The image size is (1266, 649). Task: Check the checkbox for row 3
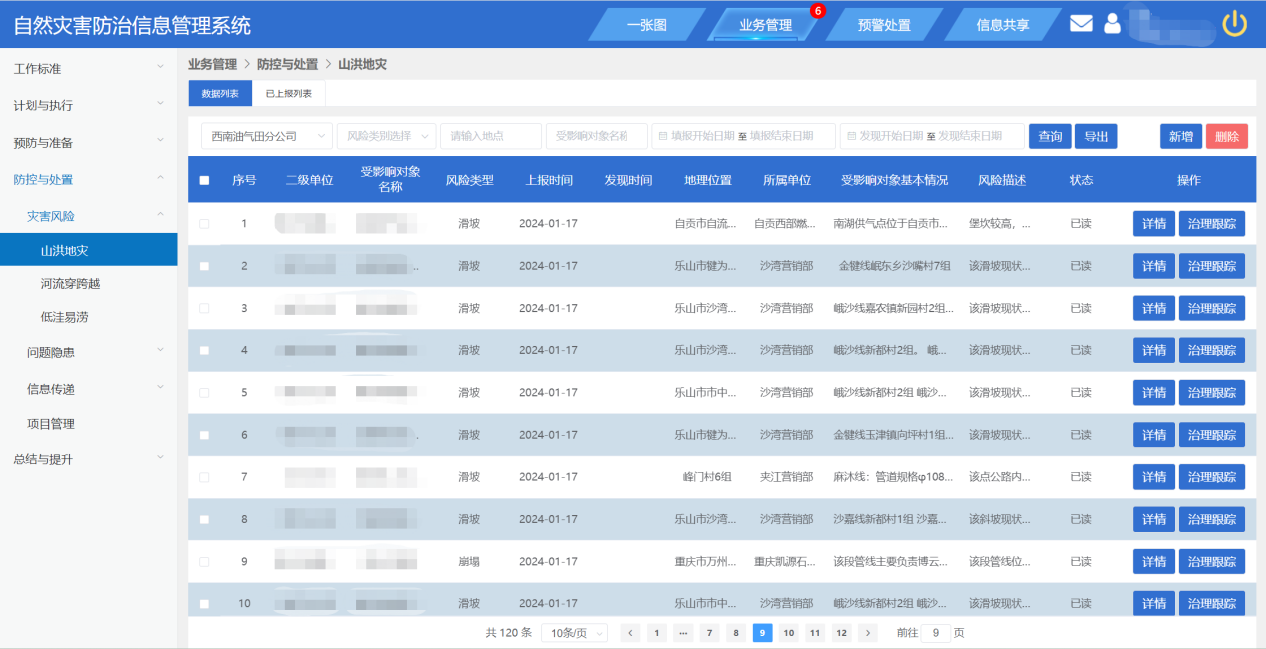tap(204, 308)
